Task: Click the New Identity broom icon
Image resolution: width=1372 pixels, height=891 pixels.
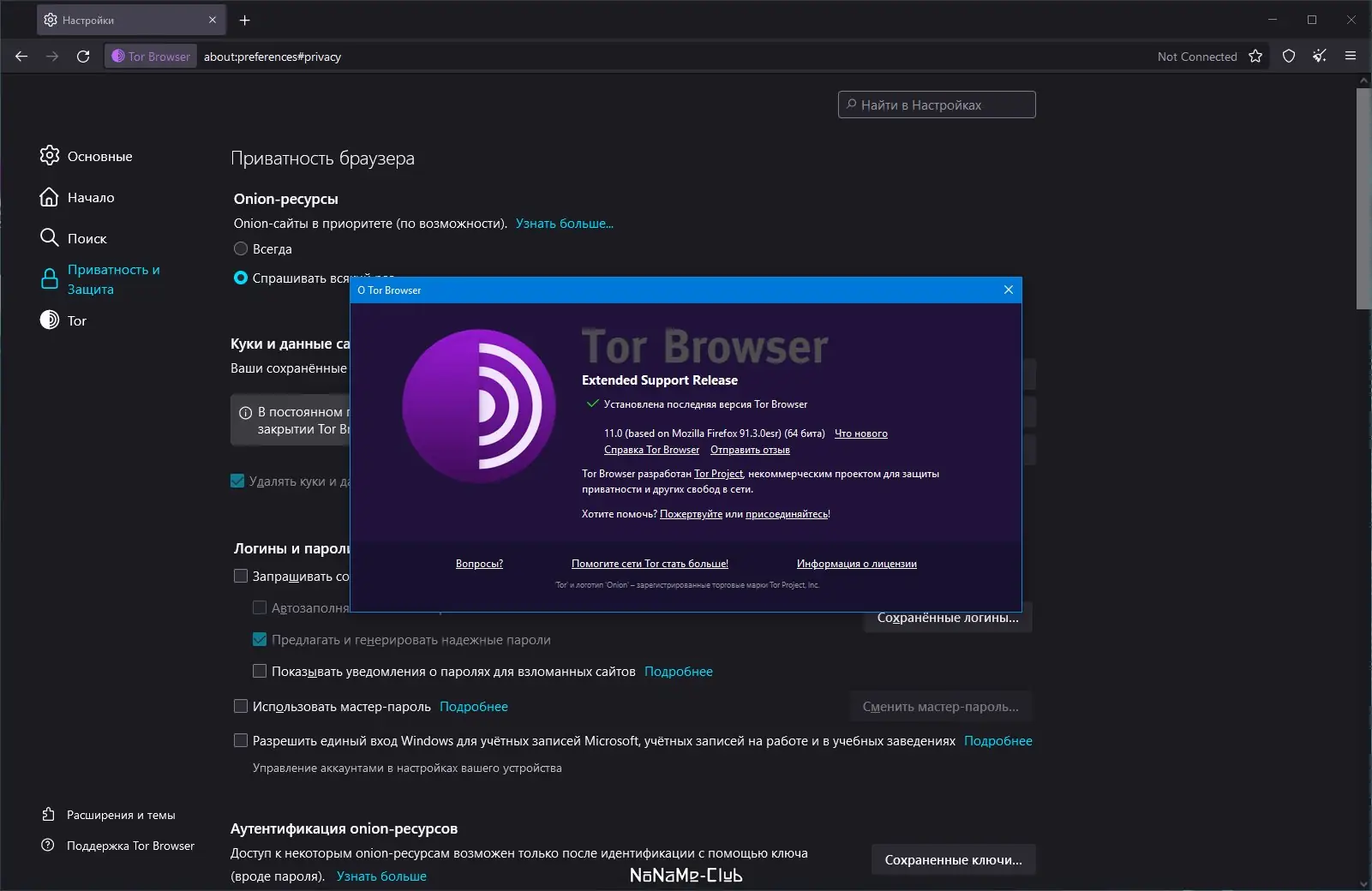Action: pyautogui.click(x=1320, y=57)
